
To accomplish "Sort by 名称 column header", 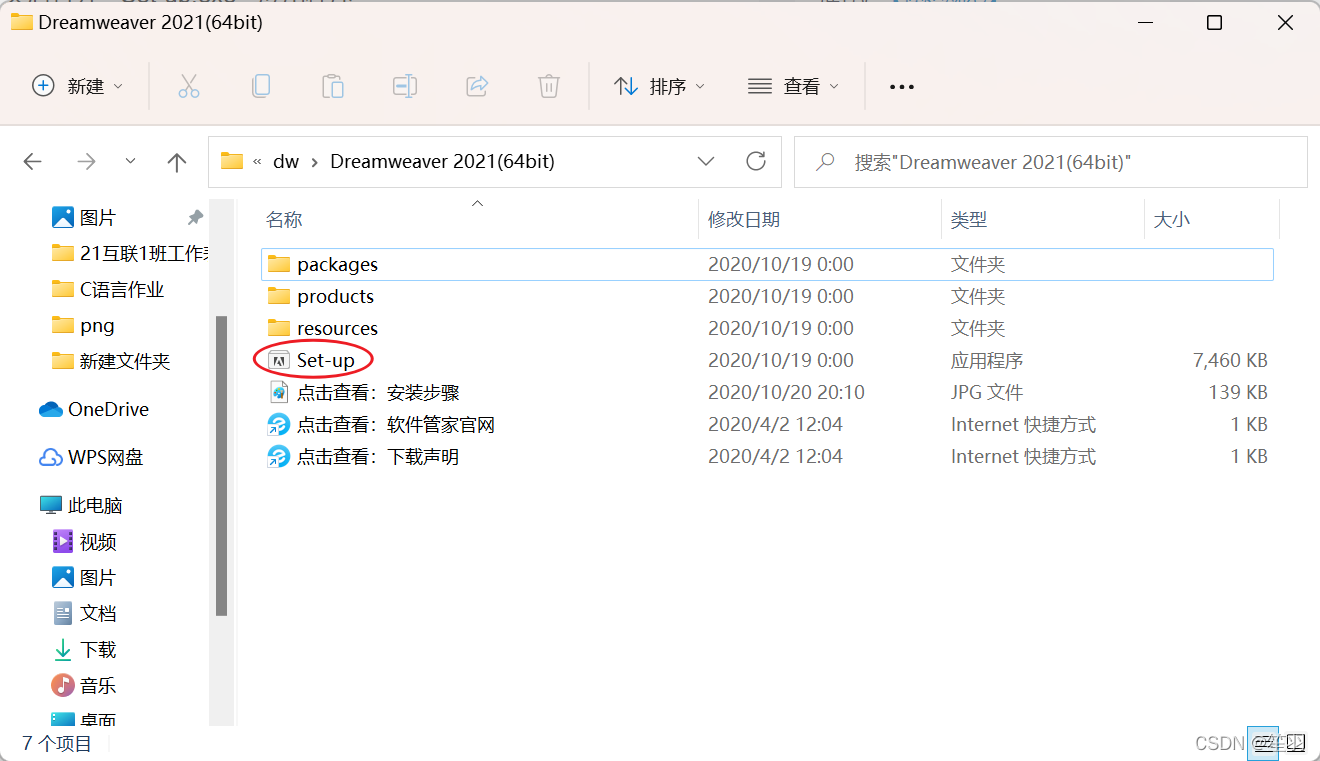I will (x=284, y=219).
